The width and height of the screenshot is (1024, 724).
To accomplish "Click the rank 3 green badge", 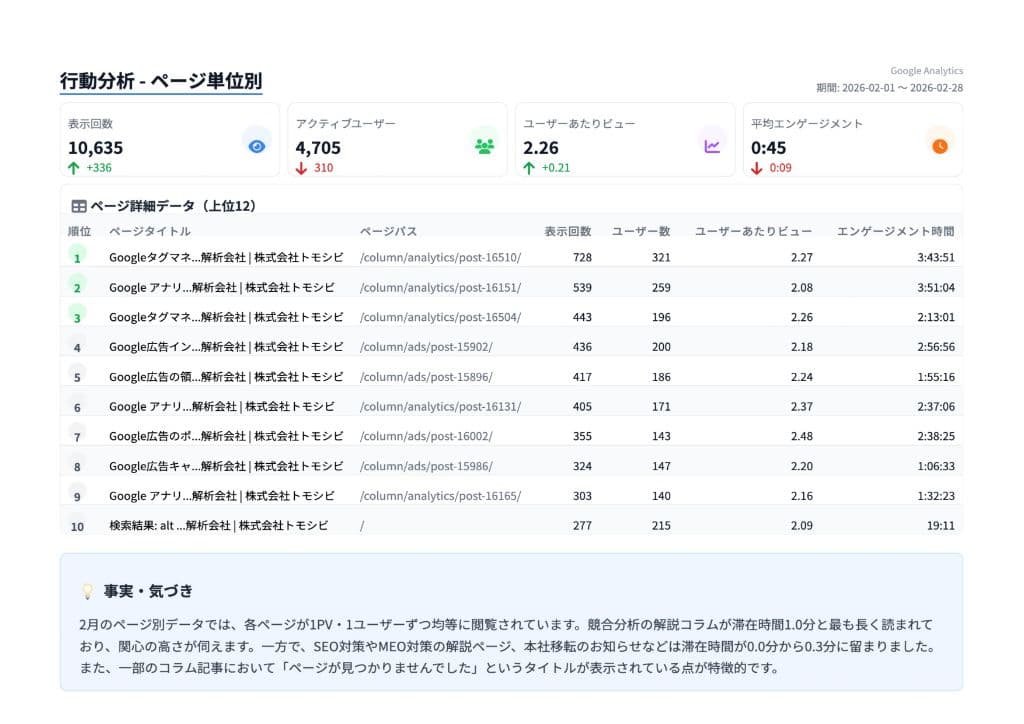I will click(77, 317).
